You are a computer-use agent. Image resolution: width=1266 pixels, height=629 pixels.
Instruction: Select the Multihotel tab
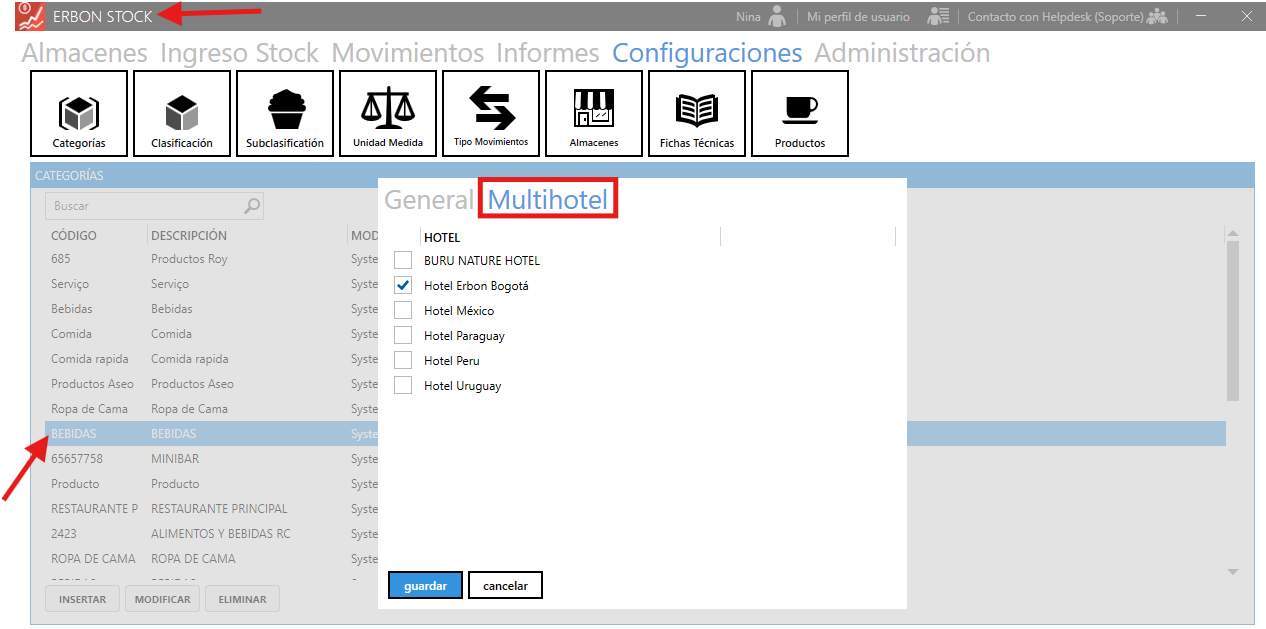[x=548, y=200]
